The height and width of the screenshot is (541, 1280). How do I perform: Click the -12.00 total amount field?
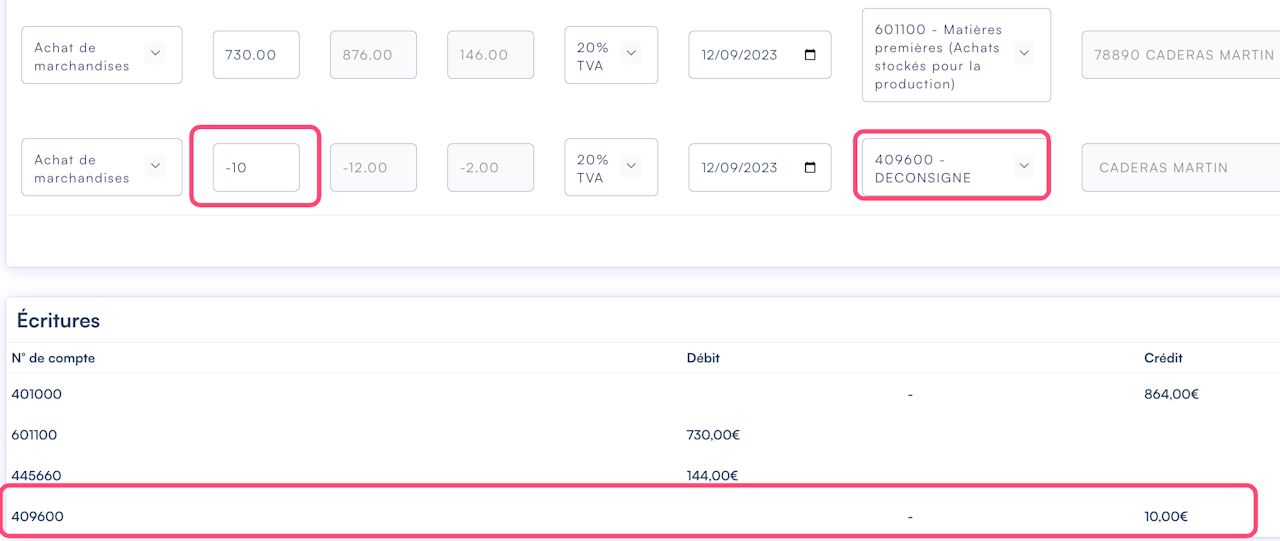[x=375, y=167]
